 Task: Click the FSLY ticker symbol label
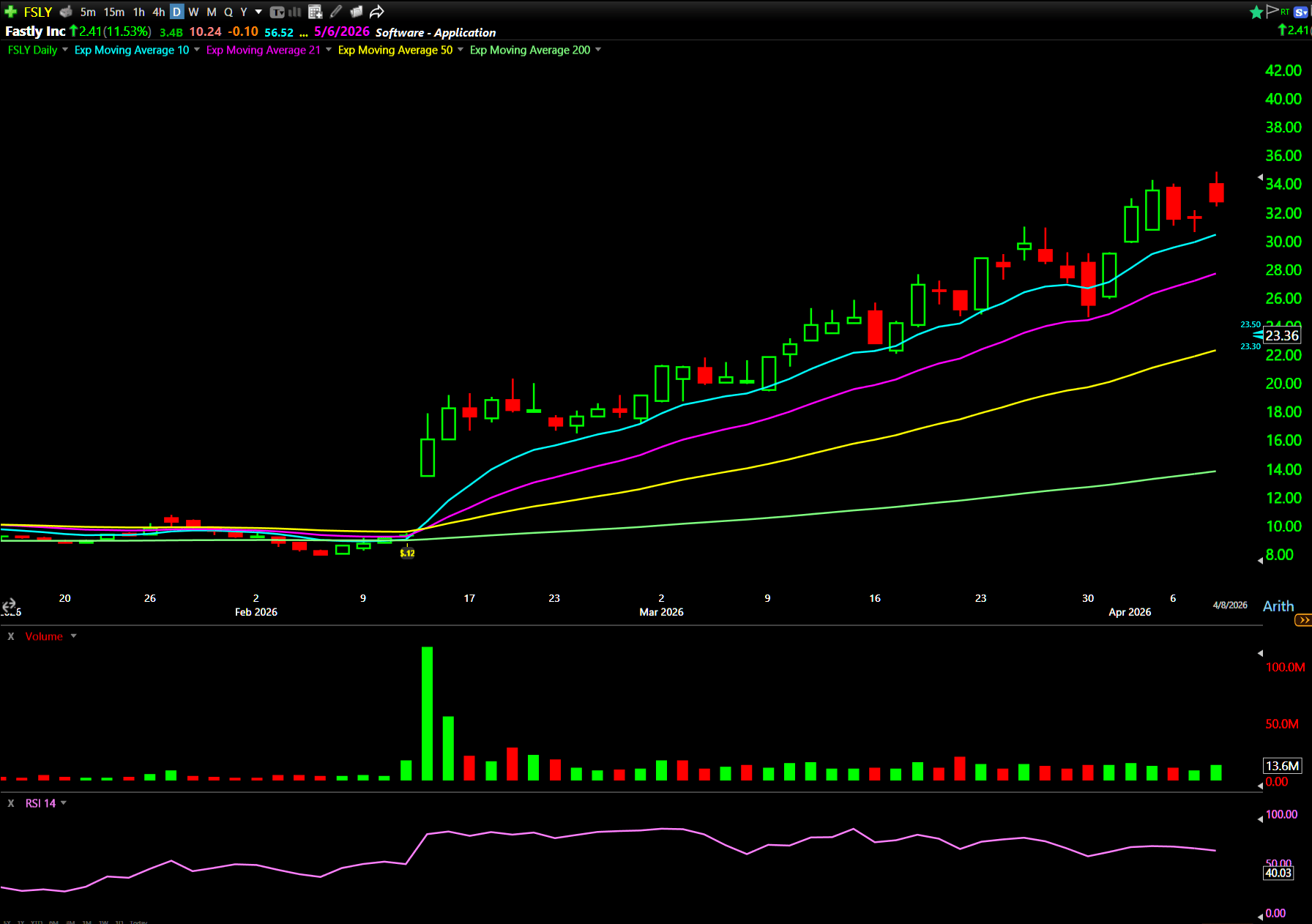pyautogui.click(x=37, y=12)
